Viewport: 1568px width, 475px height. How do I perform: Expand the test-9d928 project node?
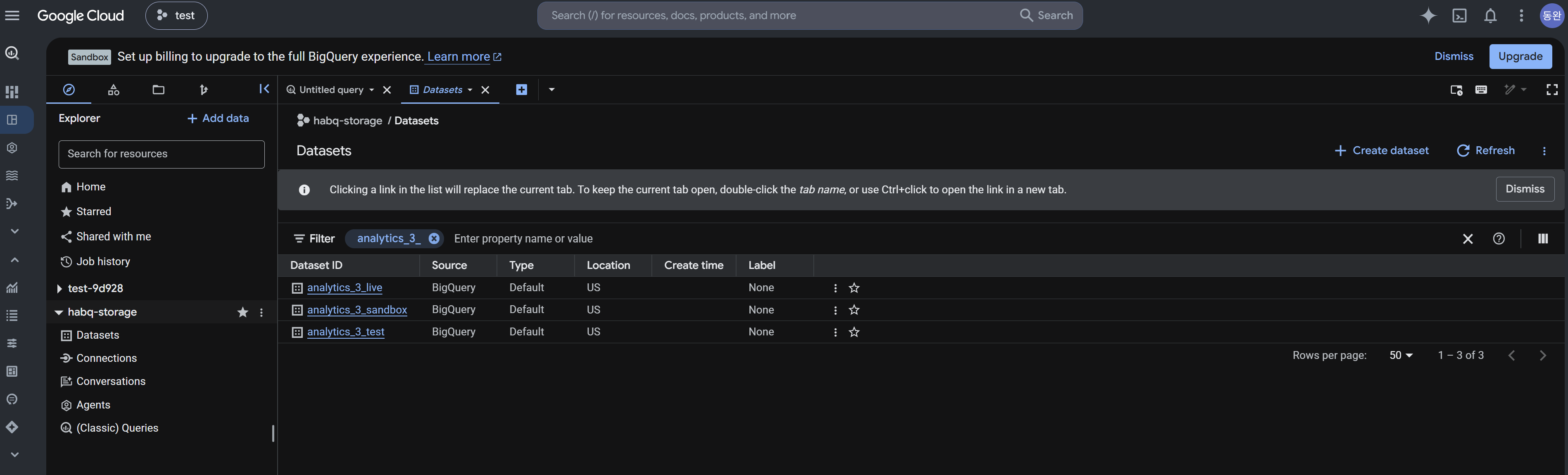pos(59,289)
